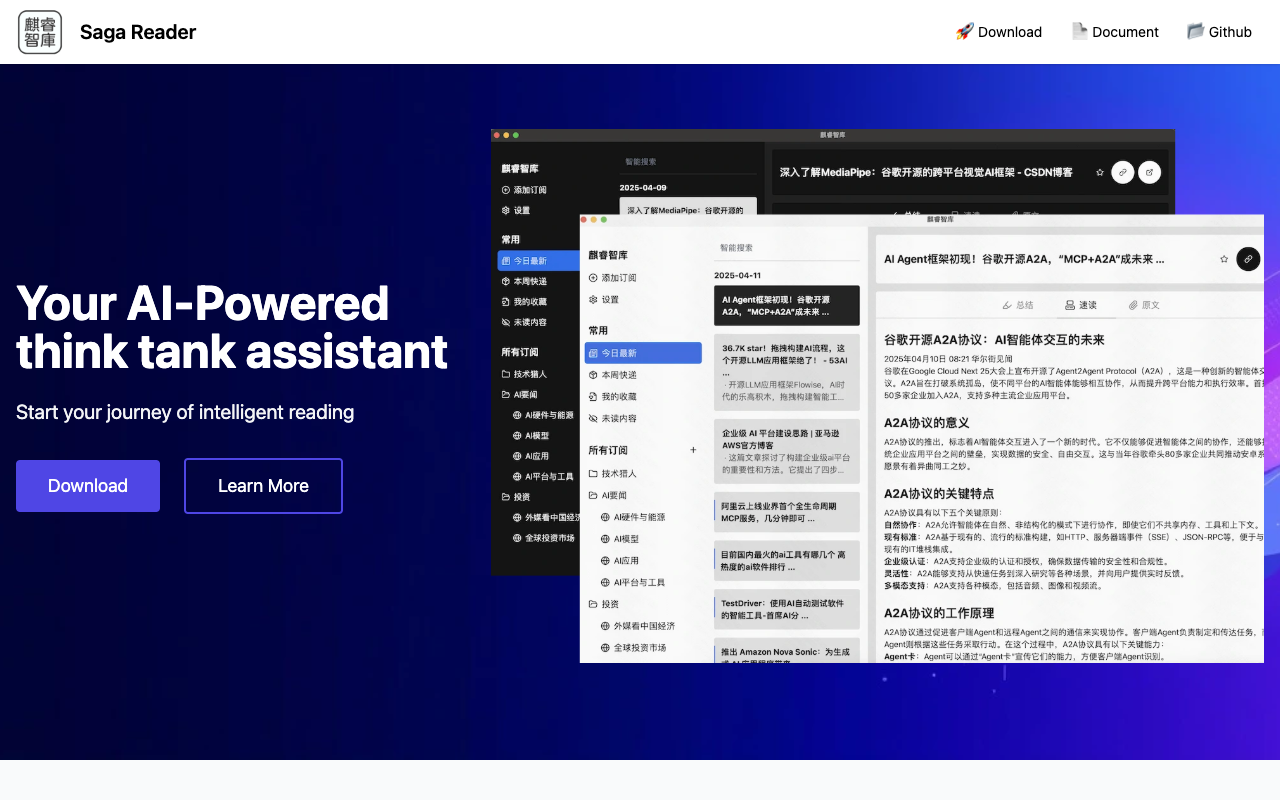This screenshot has width=1280, height=800.
Task: Collapse the 投资 category folder
Action: 592,604
